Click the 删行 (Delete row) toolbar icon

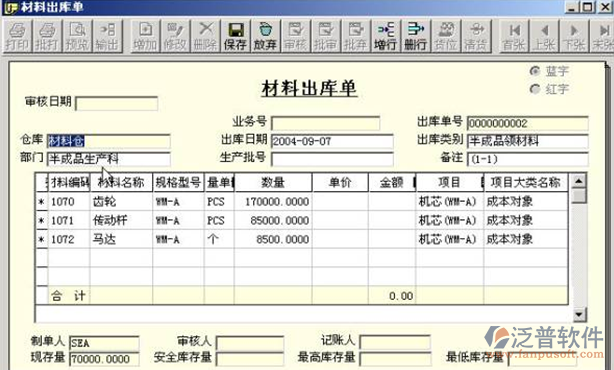[x=416, y=36]
